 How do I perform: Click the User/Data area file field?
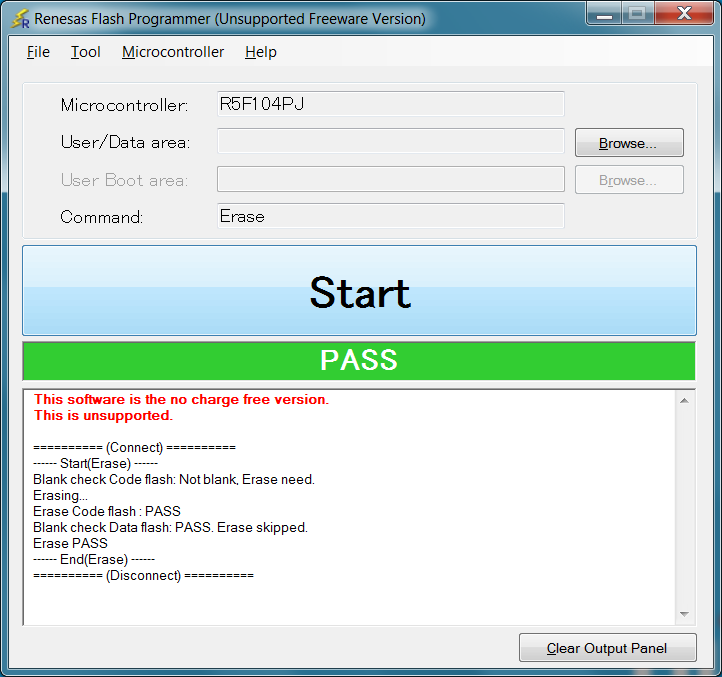click(x=390, y=141)
